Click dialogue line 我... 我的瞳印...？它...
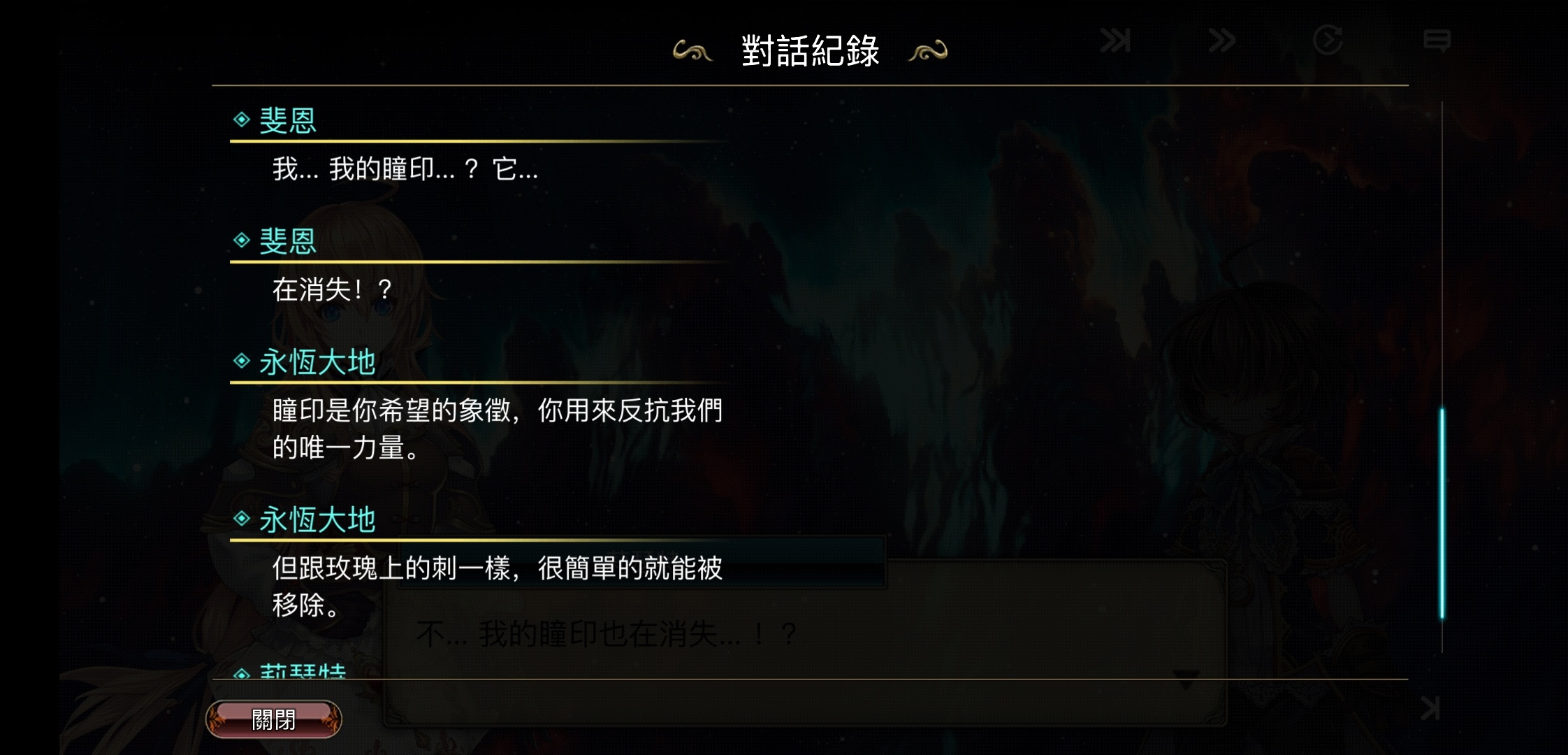1568x755 pixels. click(x=405, y=169)
